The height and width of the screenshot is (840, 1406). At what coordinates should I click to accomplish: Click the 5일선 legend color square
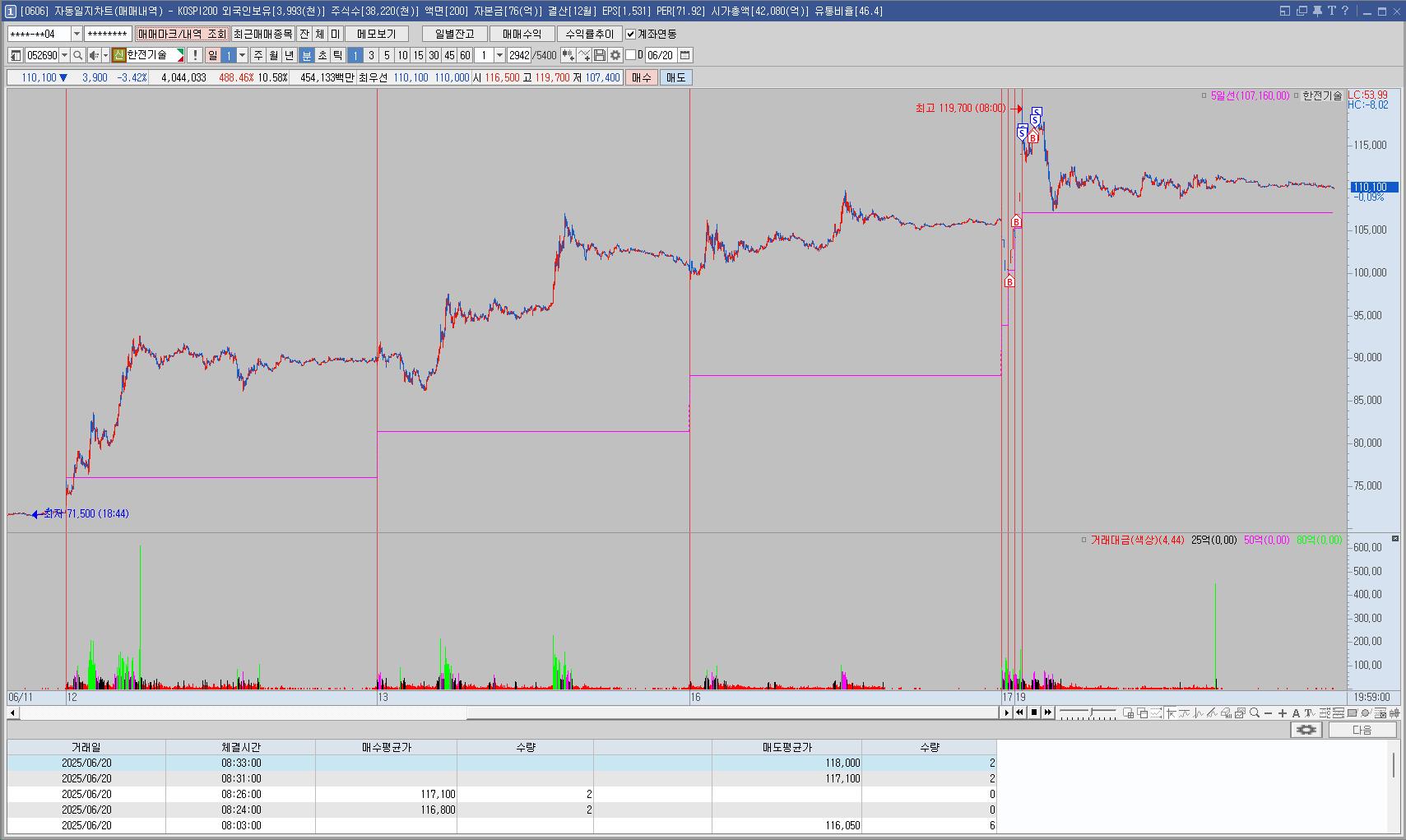[x=1205, y=96]
